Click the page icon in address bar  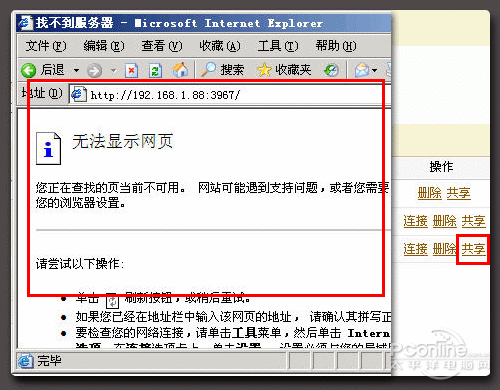pyautogui.click(x=79, y=95)
